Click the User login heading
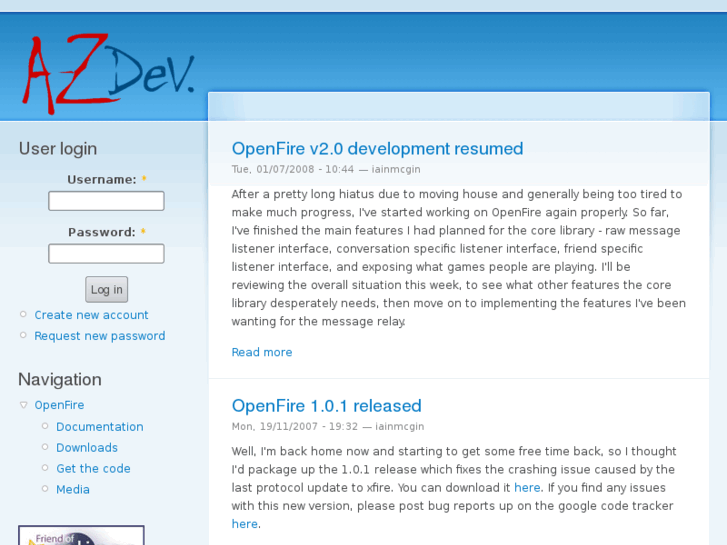727x545 pixels. (58, 149)
